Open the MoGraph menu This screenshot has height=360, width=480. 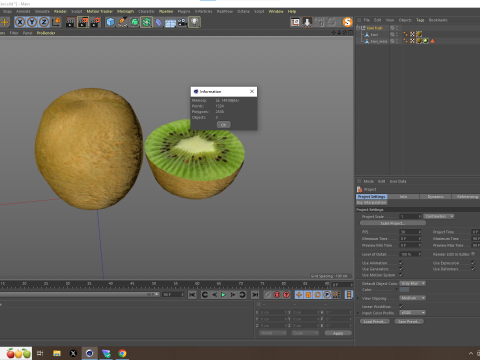coord(125,11)
